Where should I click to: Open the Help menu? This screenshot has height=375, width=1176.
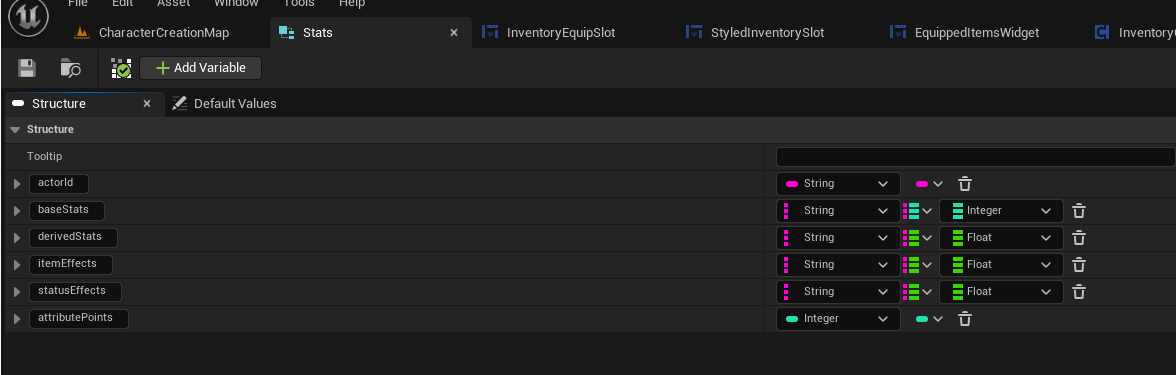(x=352, y=4)
